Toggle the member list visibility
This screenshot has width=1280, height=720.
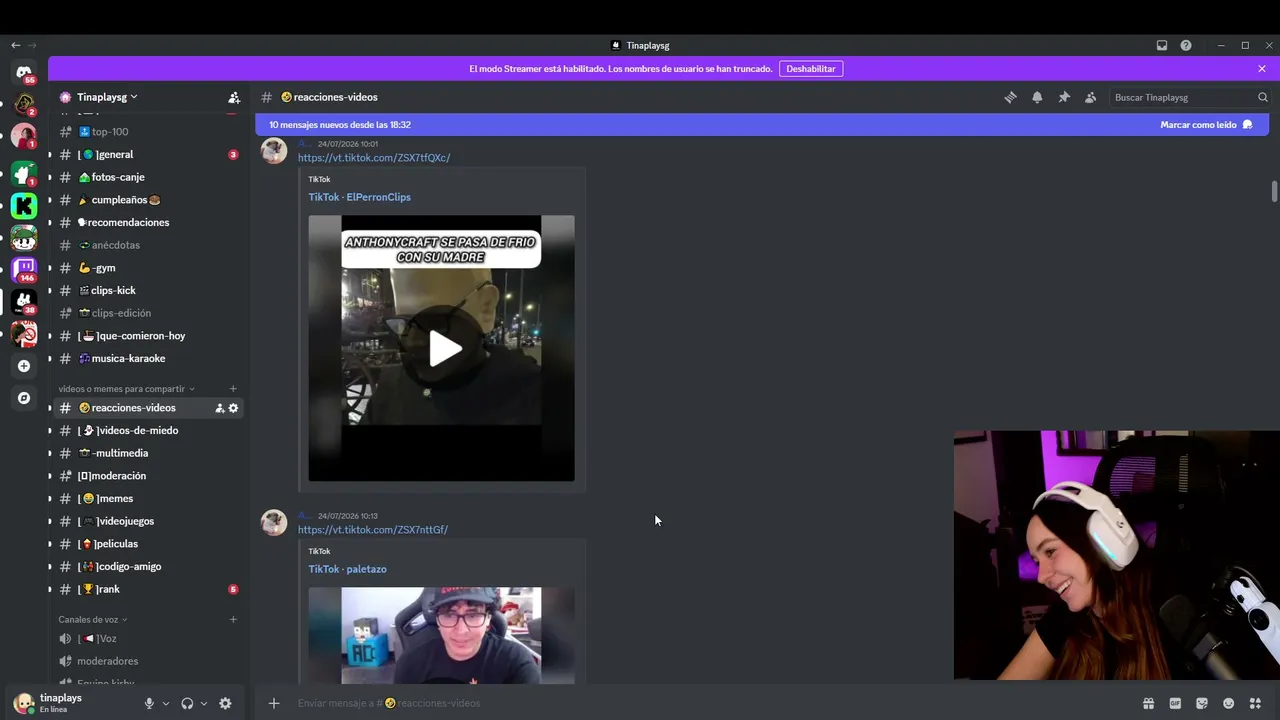tap(1091, 97)
